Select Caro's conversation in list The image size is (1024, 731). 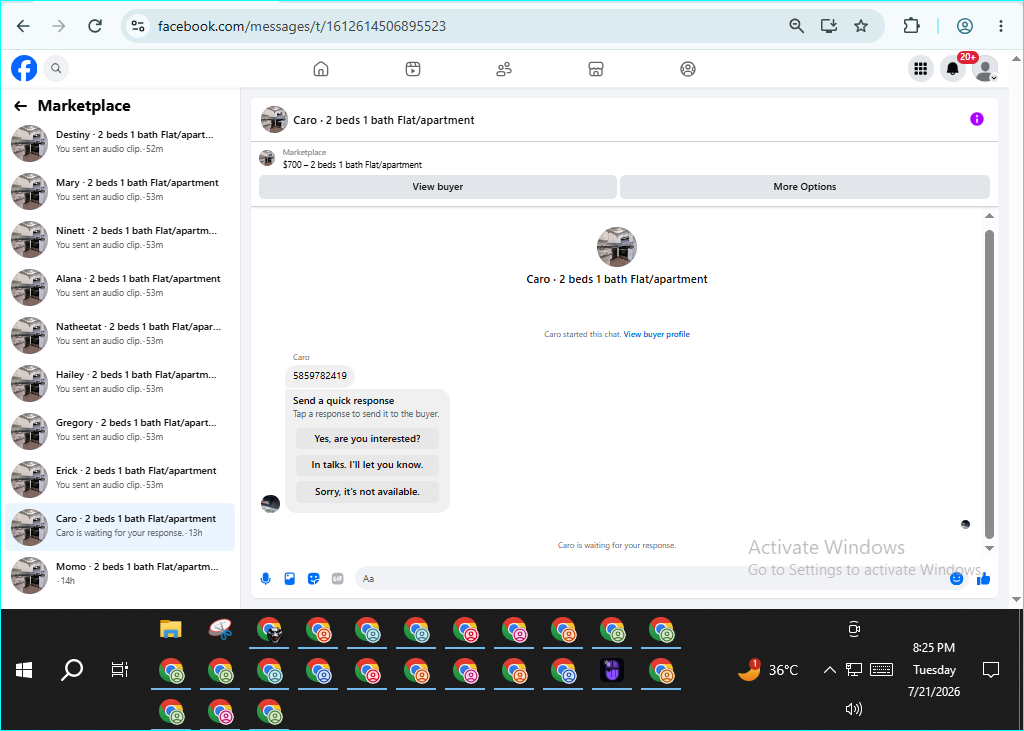point(120,526)
